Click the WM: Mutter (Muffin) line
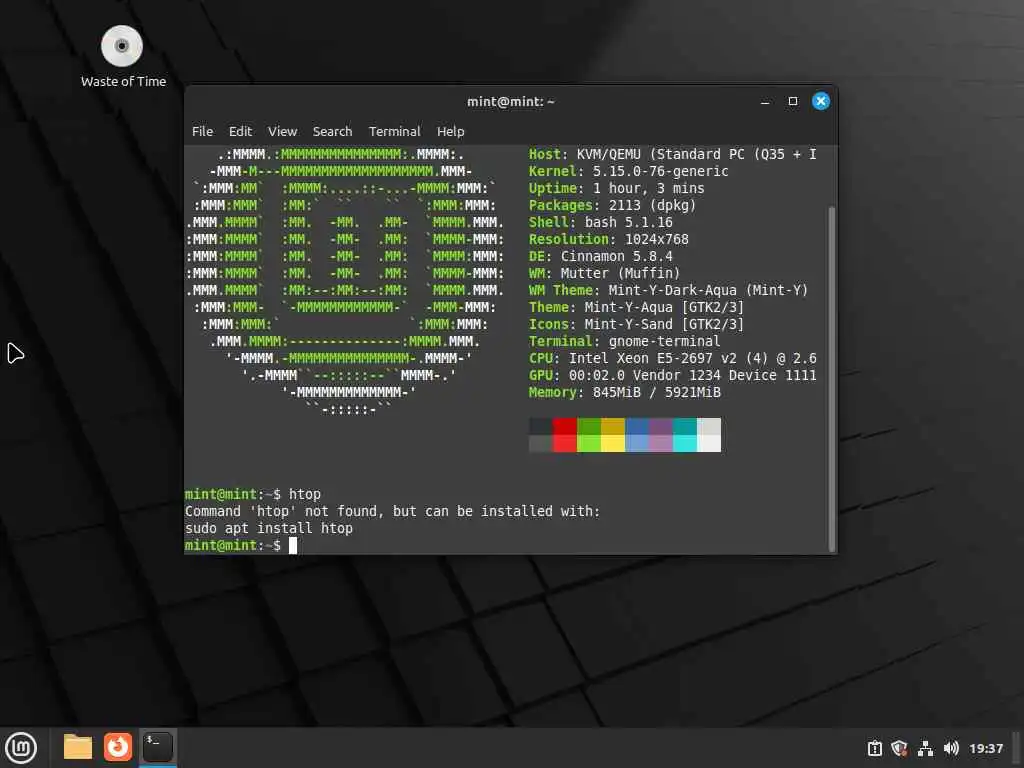The image size is (1024, 768). (604, 273)
